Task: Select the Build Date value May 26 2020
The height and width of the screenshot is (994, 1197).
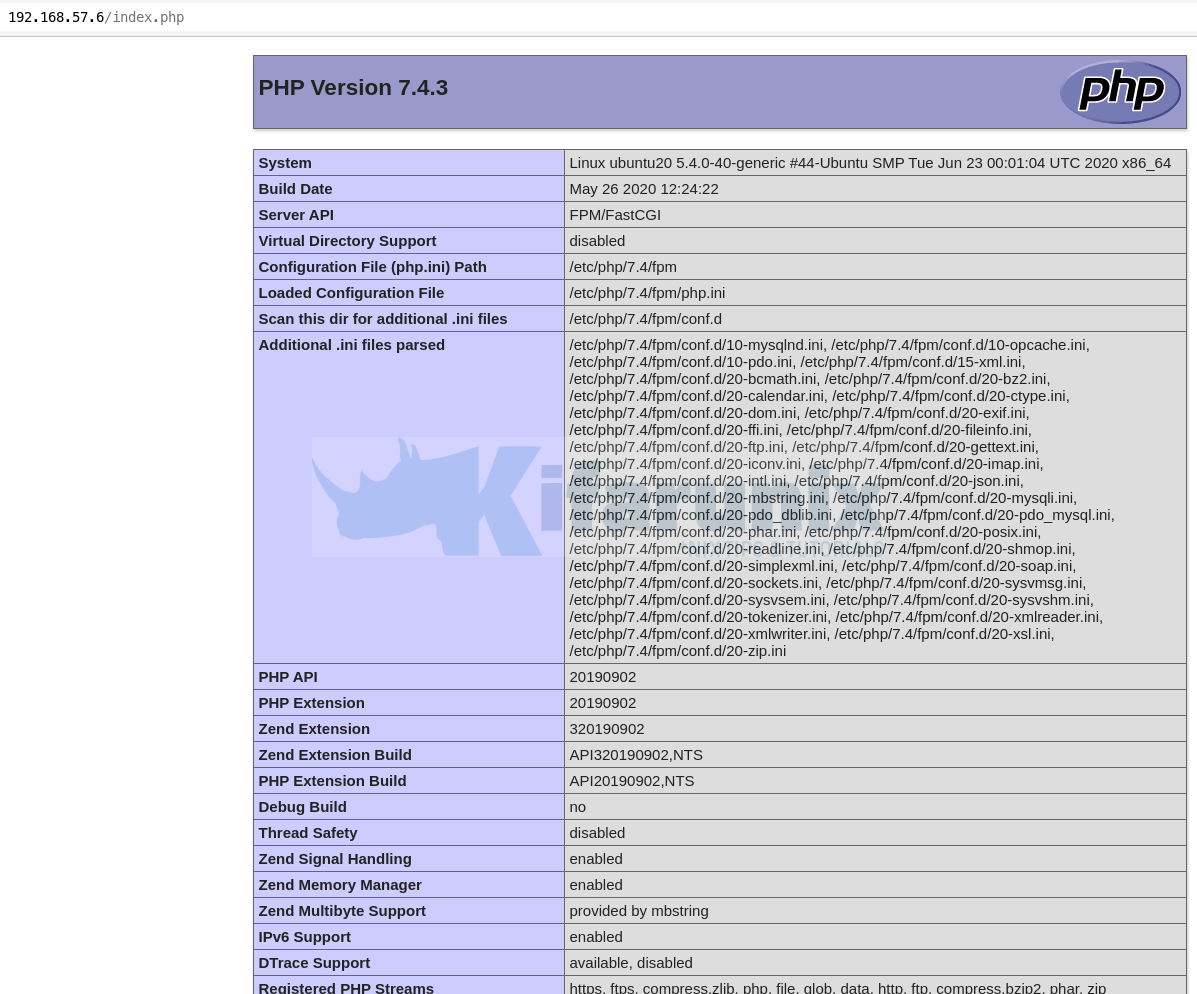Action: (x=643, y=188)
